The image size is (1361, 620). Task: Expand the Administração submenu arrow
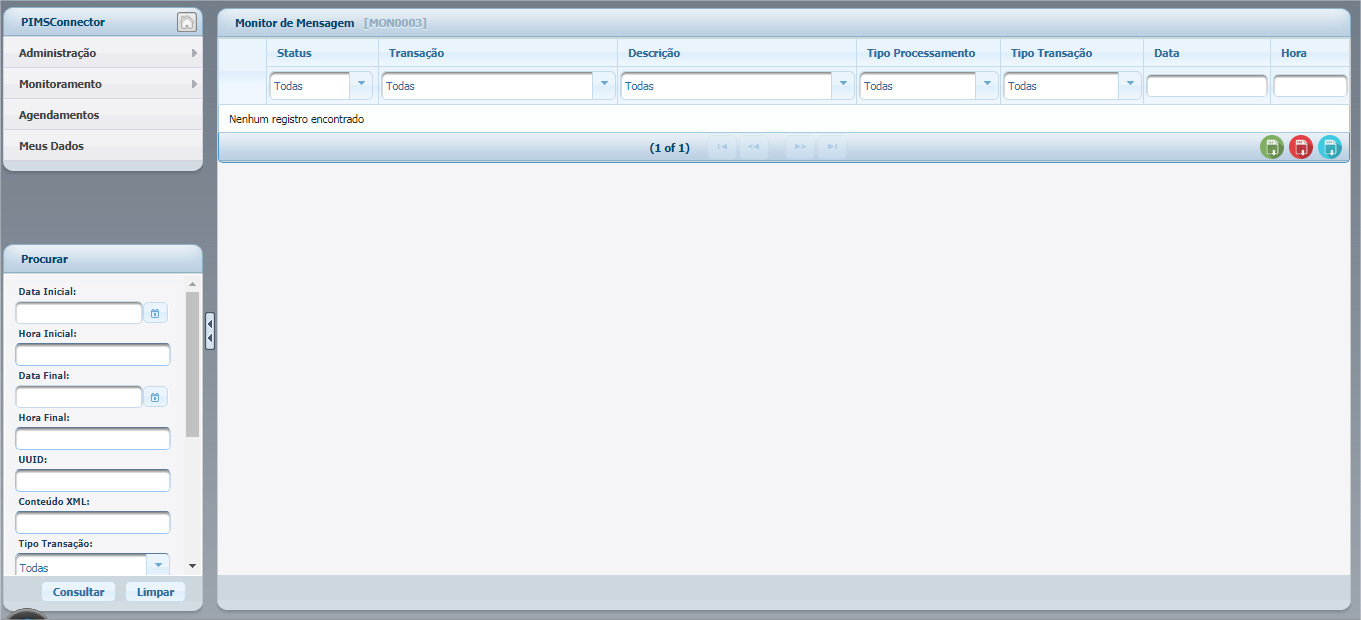194,53
